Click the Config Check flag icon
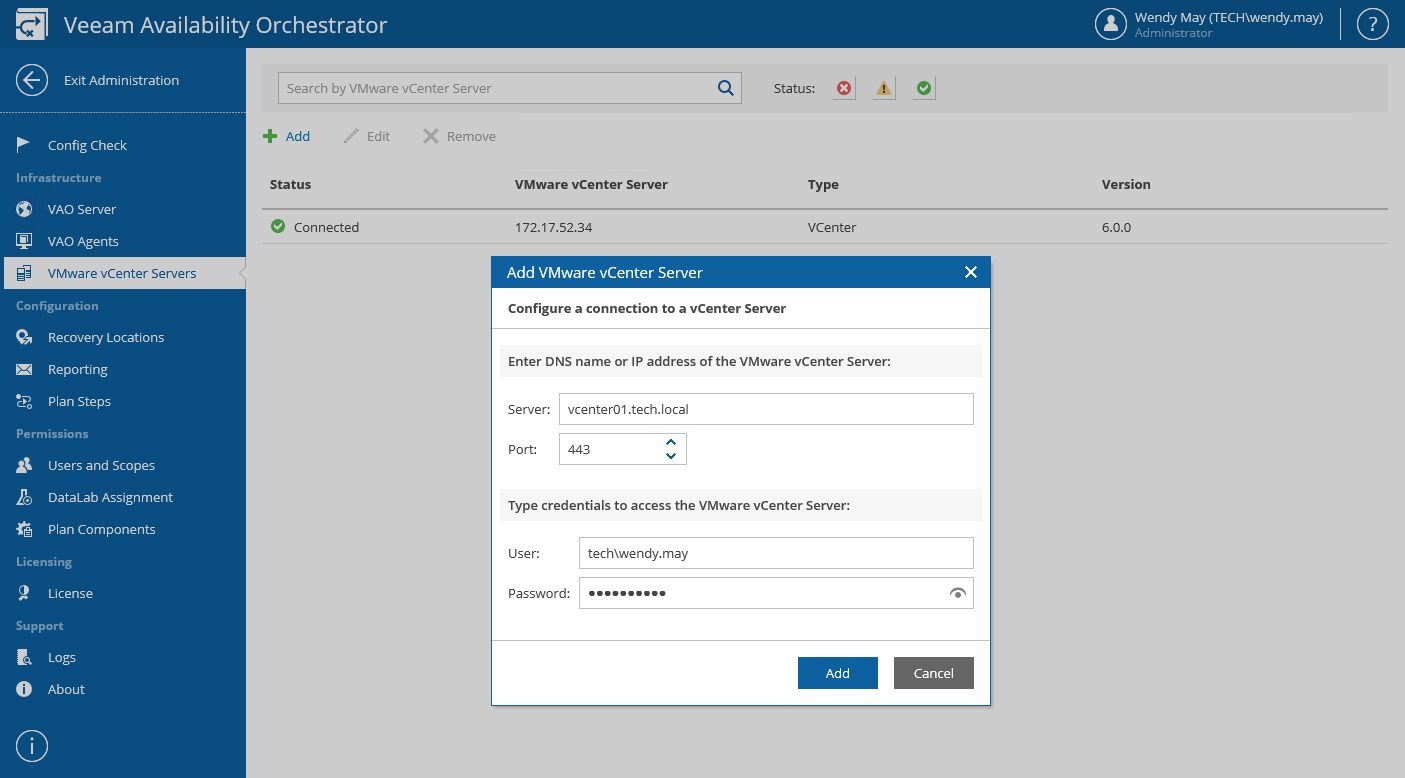 24,145
